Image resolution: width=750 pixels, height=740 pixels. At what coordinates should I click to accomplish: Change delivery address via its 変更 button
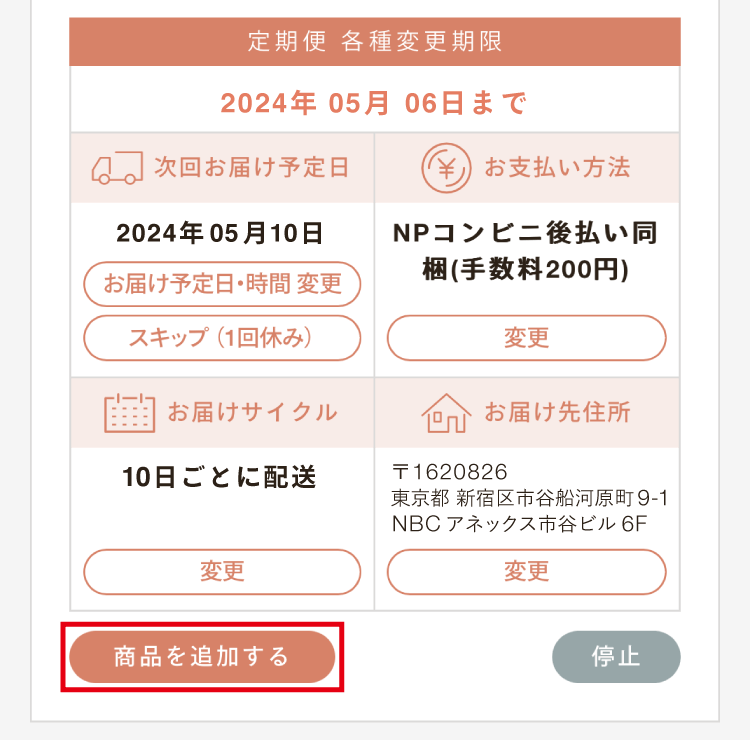pos(527,572)
